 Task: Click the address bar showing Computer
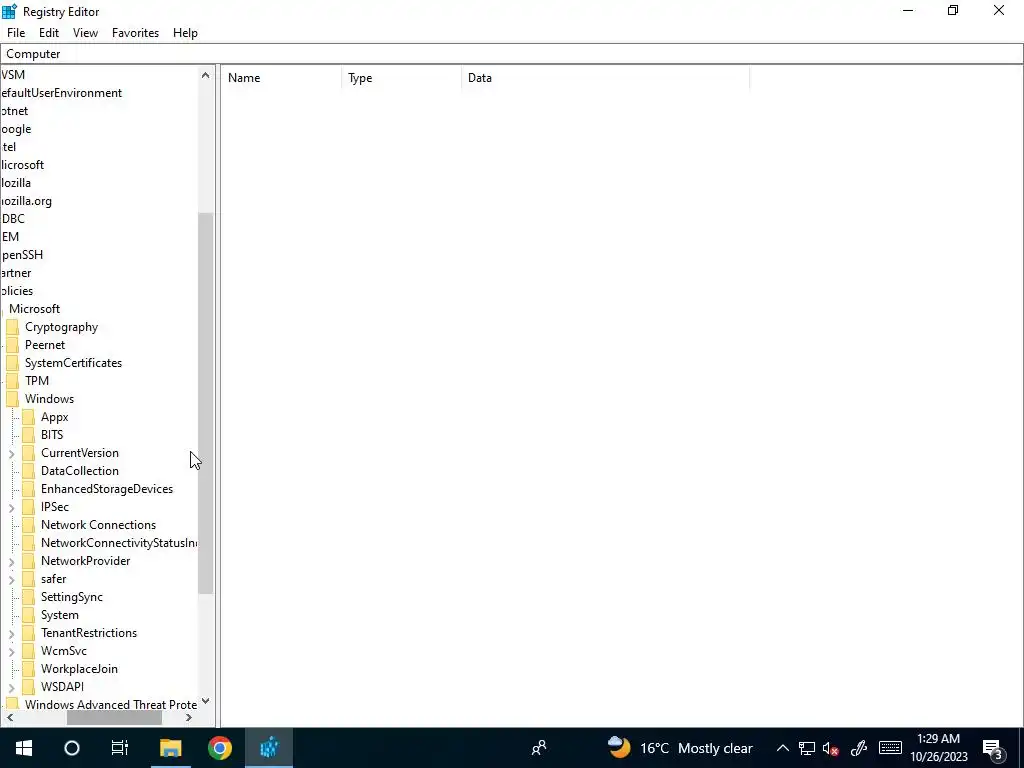511,54
